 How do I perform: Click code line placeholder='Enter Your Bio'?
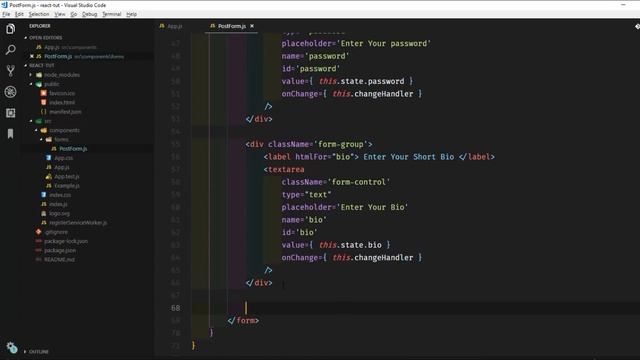(x=345, y=207)
